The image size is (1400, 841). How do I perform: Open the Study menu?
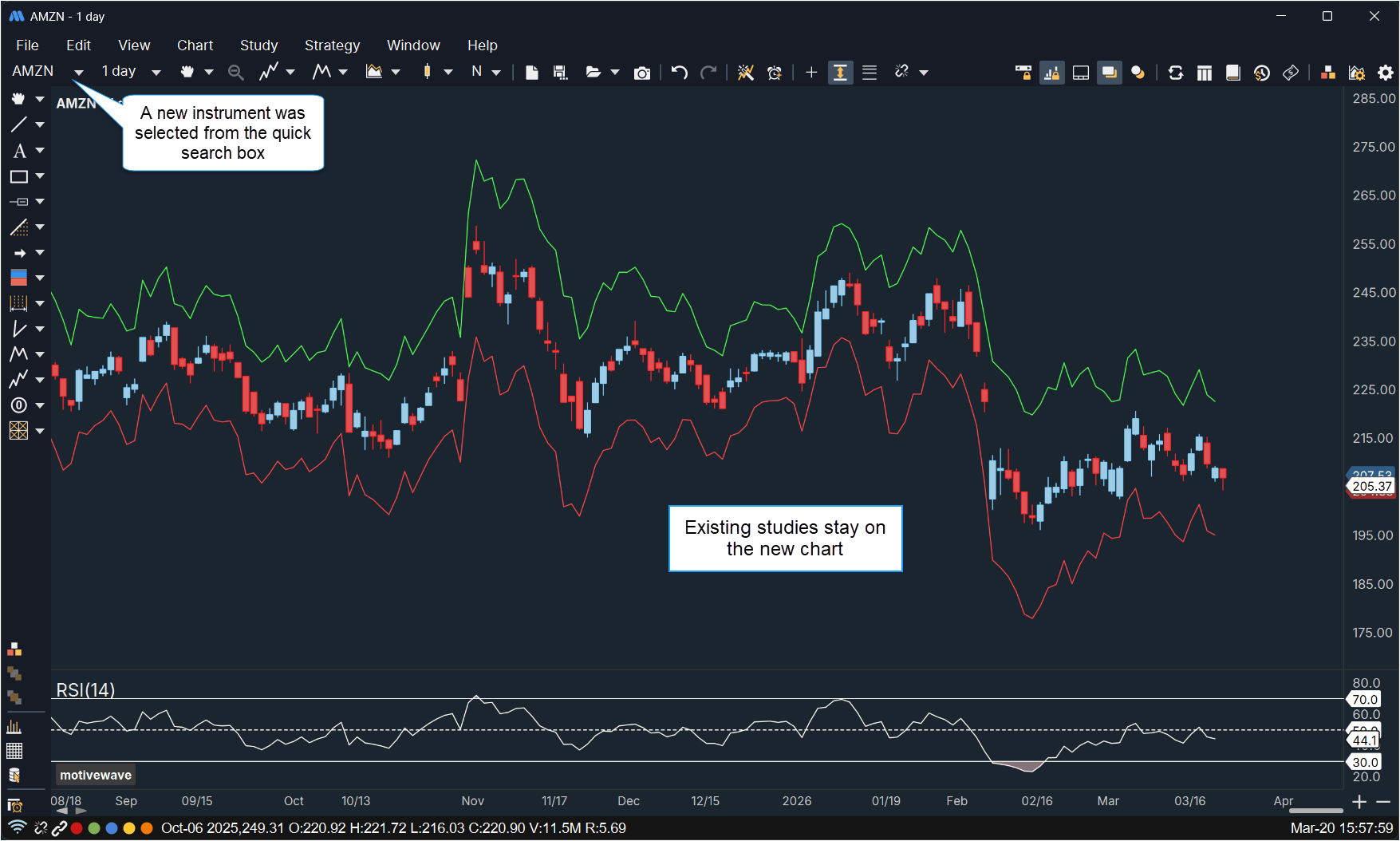[x=258, y=45]
